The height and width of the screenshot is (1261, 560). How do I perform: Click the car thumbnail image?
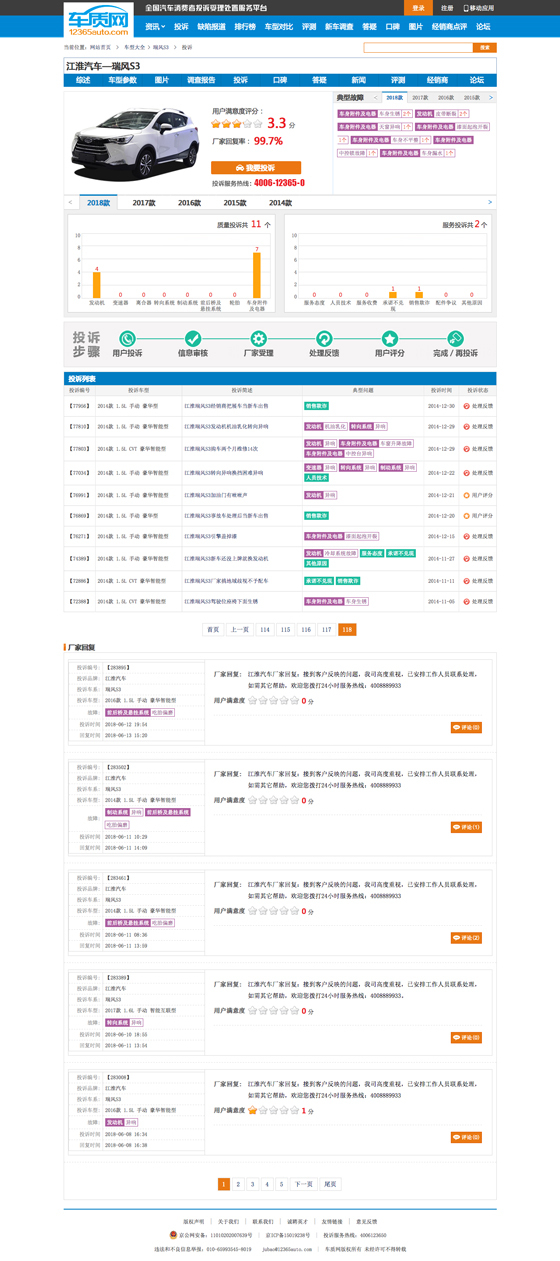coord(139,142)
